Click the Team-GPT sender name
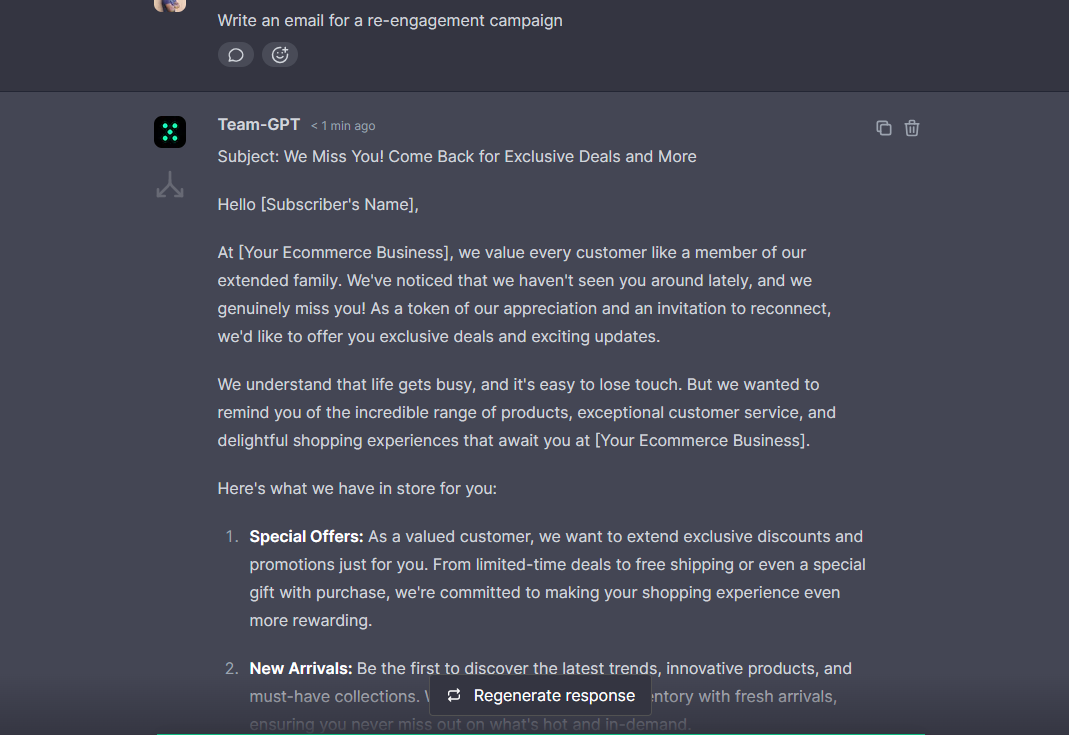Viewport: 1069px width, 735px height. point(259,125)
